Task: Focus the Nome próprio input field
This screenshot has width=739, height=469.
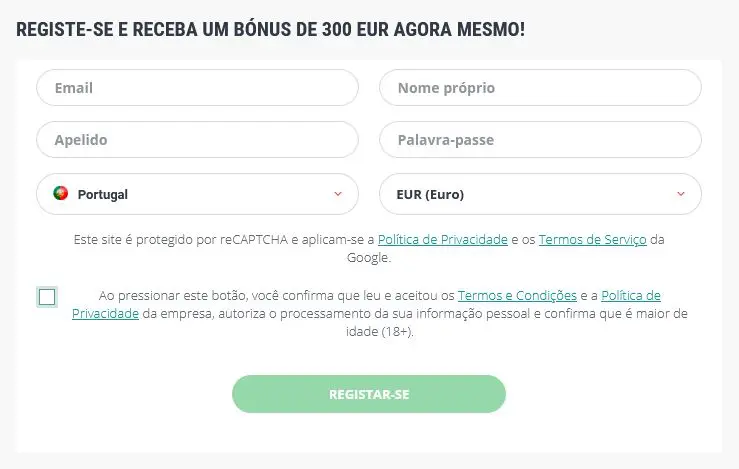Action: click(x=540, y=88)
